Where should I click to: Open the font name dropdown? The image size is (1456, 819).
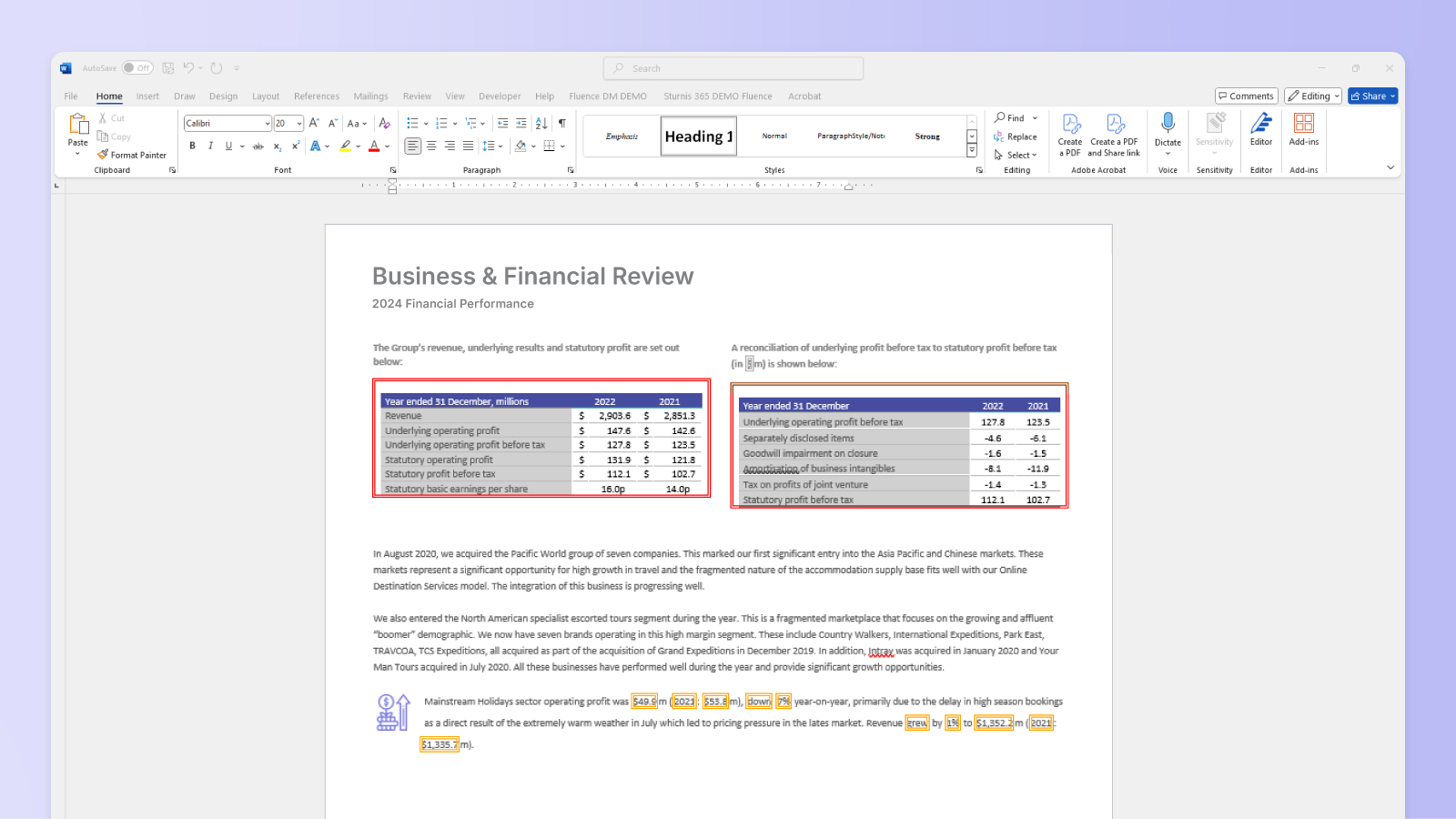[x=266, y=123]
